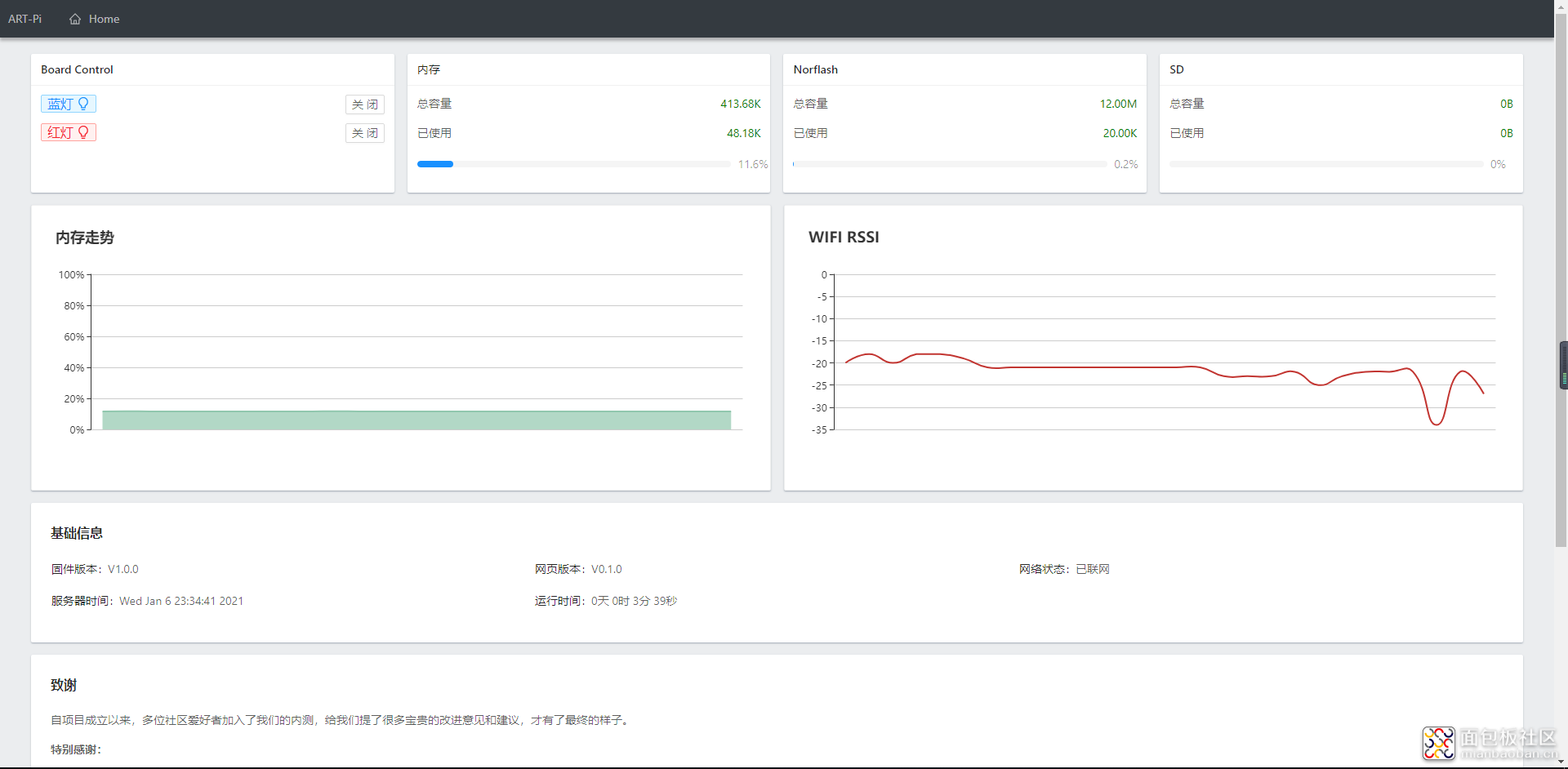Click the Home house icon
Viewport: 1568px width, 769px height.
(x=75, y=19)
